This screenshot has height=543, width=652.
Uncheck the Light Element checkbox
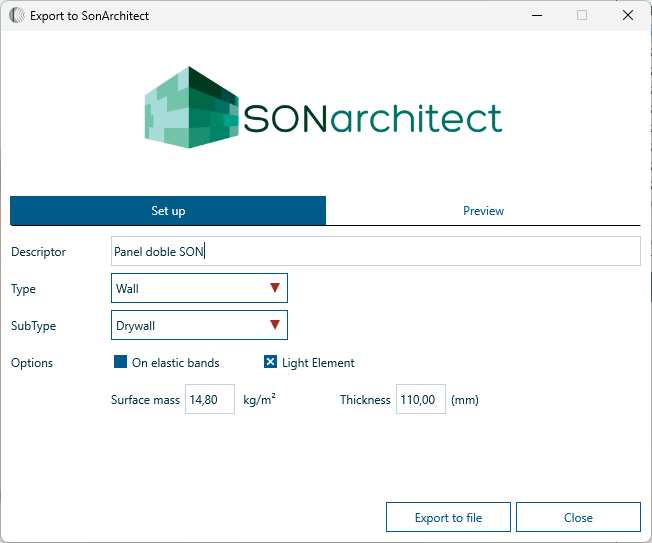pos(271,363)
